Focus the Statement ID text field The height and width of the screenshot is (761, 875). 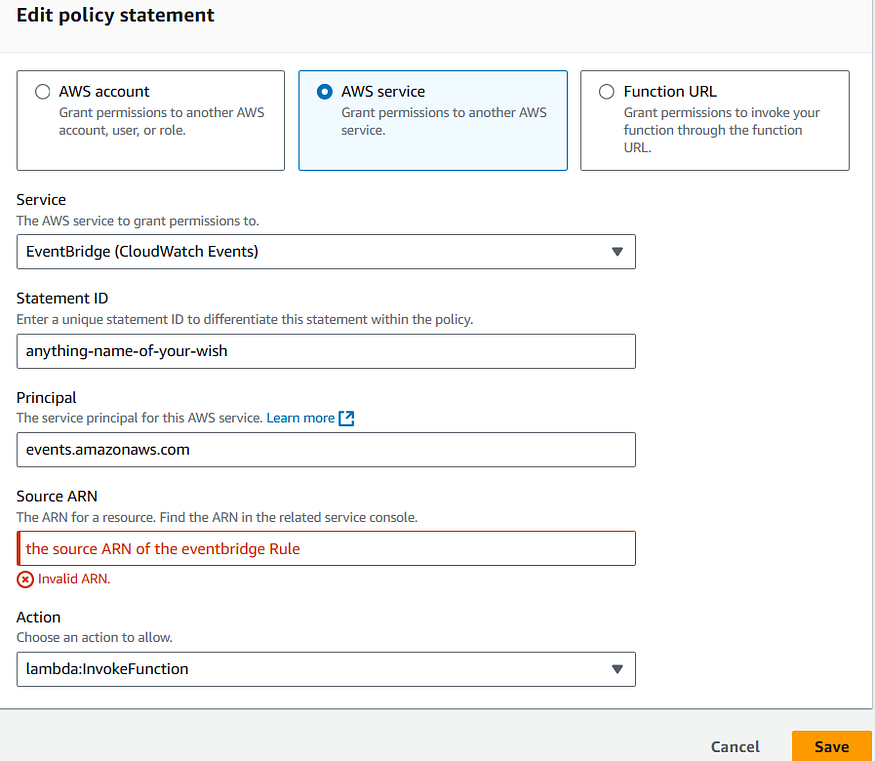[x=326, y=351]
